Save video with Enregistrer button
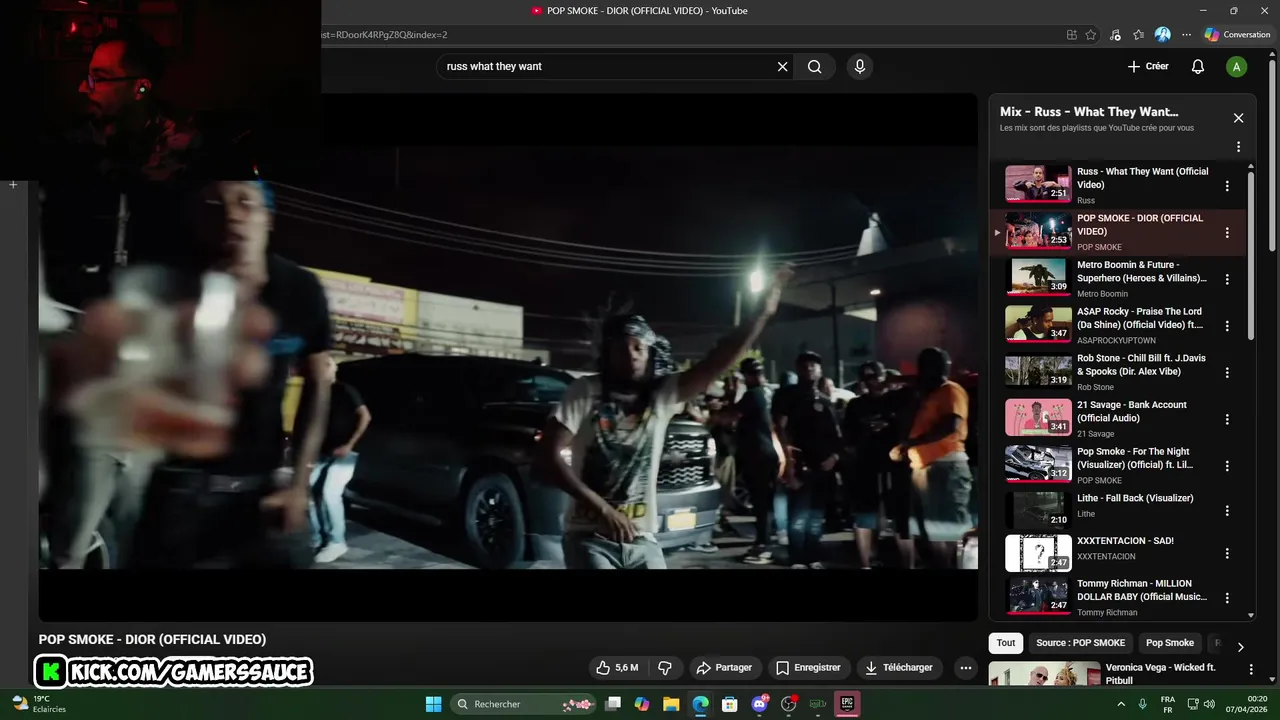Image resolution: width=1280 pixels, height=720 pixels. pos(808,667)
